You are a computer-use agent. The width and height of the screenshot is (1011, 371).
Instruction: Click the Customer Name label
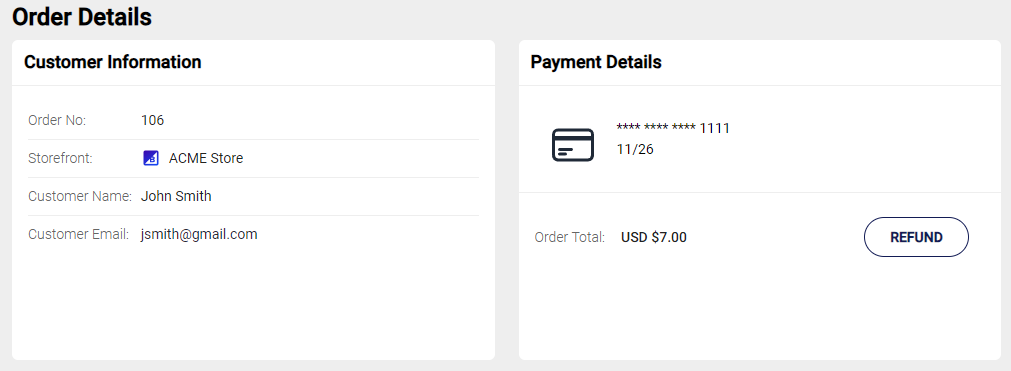pyautogui.click(x=80, y=196)
